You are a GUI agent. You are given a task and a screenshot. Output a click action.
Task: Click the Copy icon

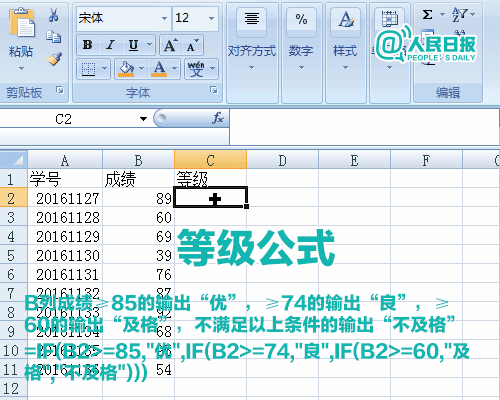point(53,37)
